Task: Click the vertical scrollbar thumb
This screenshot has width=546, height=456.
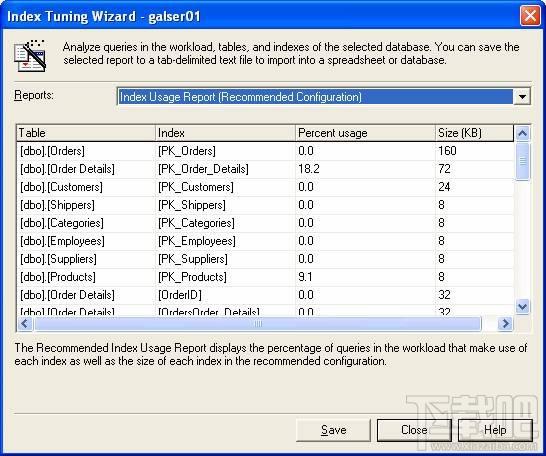Action: 522,161
